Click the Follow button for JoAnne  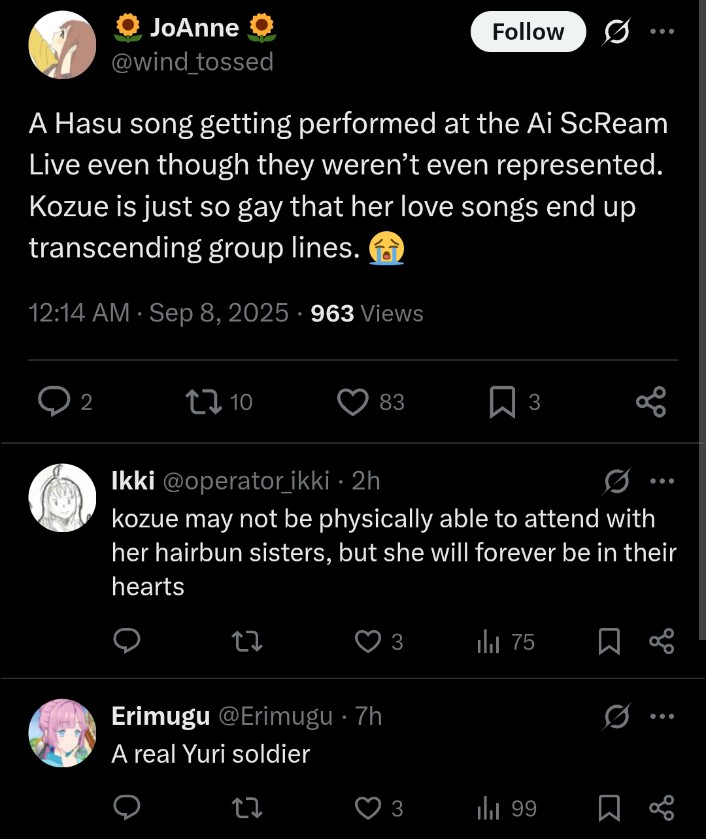point(528,32)
